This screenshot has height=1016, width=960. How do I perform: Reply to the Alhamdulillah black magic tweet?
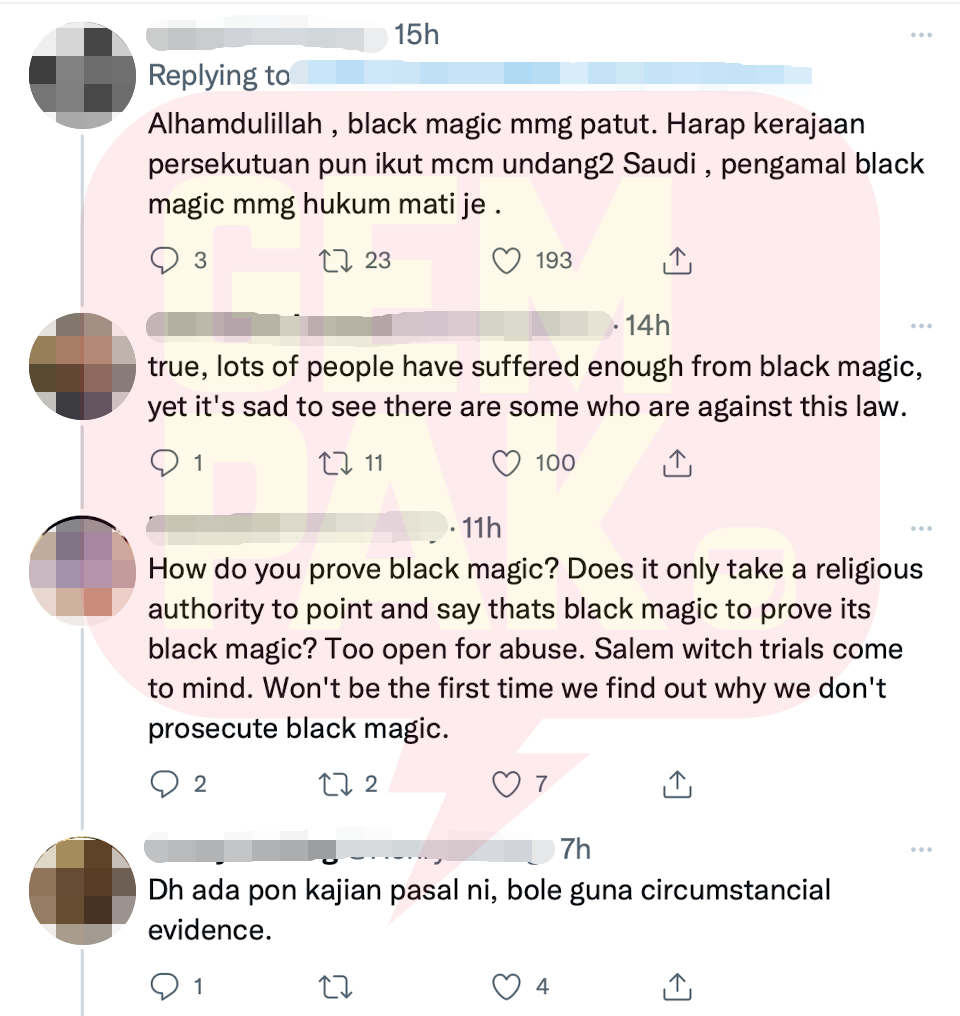(164, 261)
